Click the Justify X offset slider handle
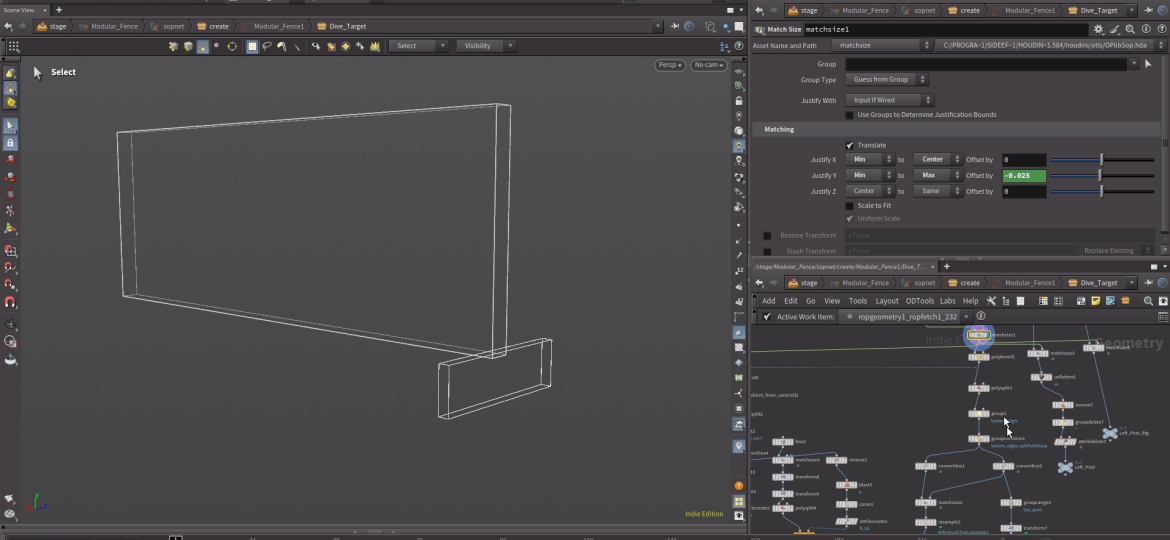The width and height of the screenshot is (1170, 540). [1101, 160]
